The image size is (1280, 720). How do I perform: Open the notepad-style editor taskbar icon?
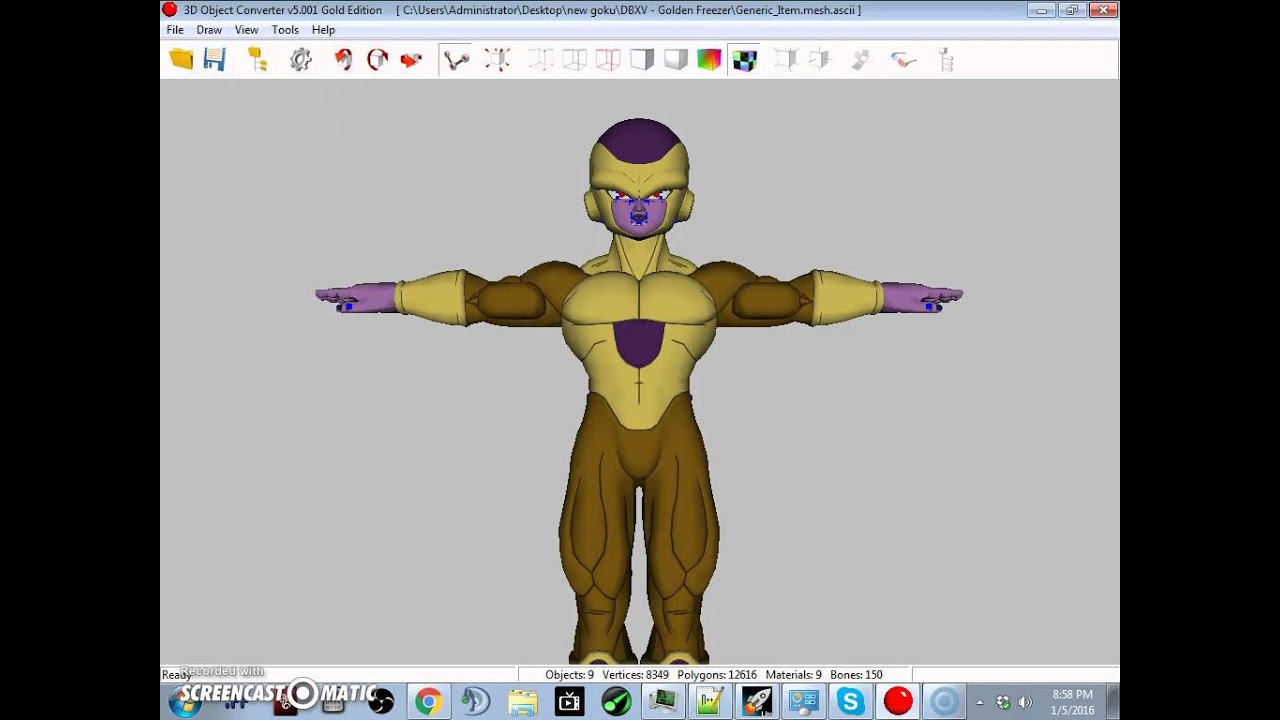point(710,702)
